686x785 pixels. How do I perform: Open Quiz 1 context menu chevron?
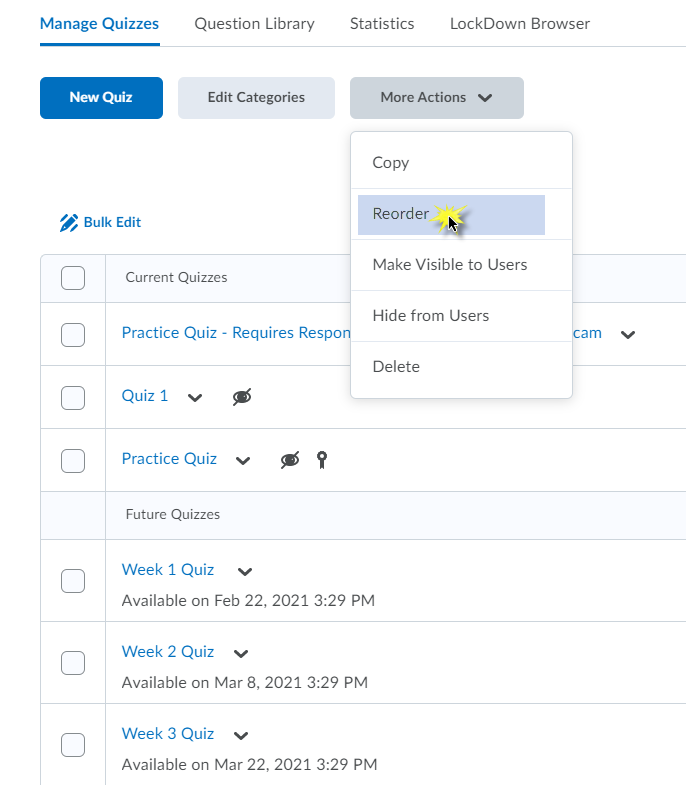pyautogui.click(x=195, y=398)
